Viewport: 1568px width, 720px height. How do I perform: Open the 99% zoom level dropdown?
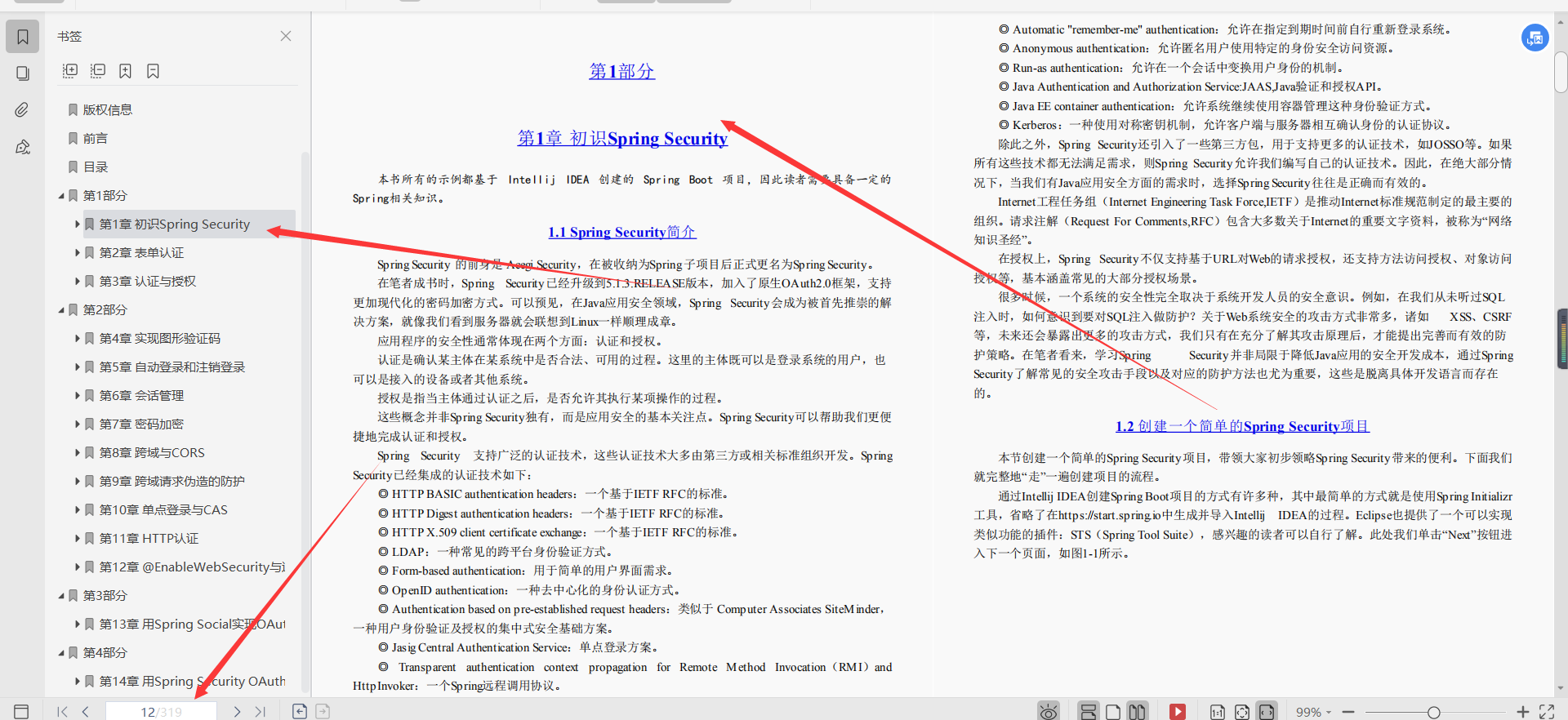tap(1313, 712)
